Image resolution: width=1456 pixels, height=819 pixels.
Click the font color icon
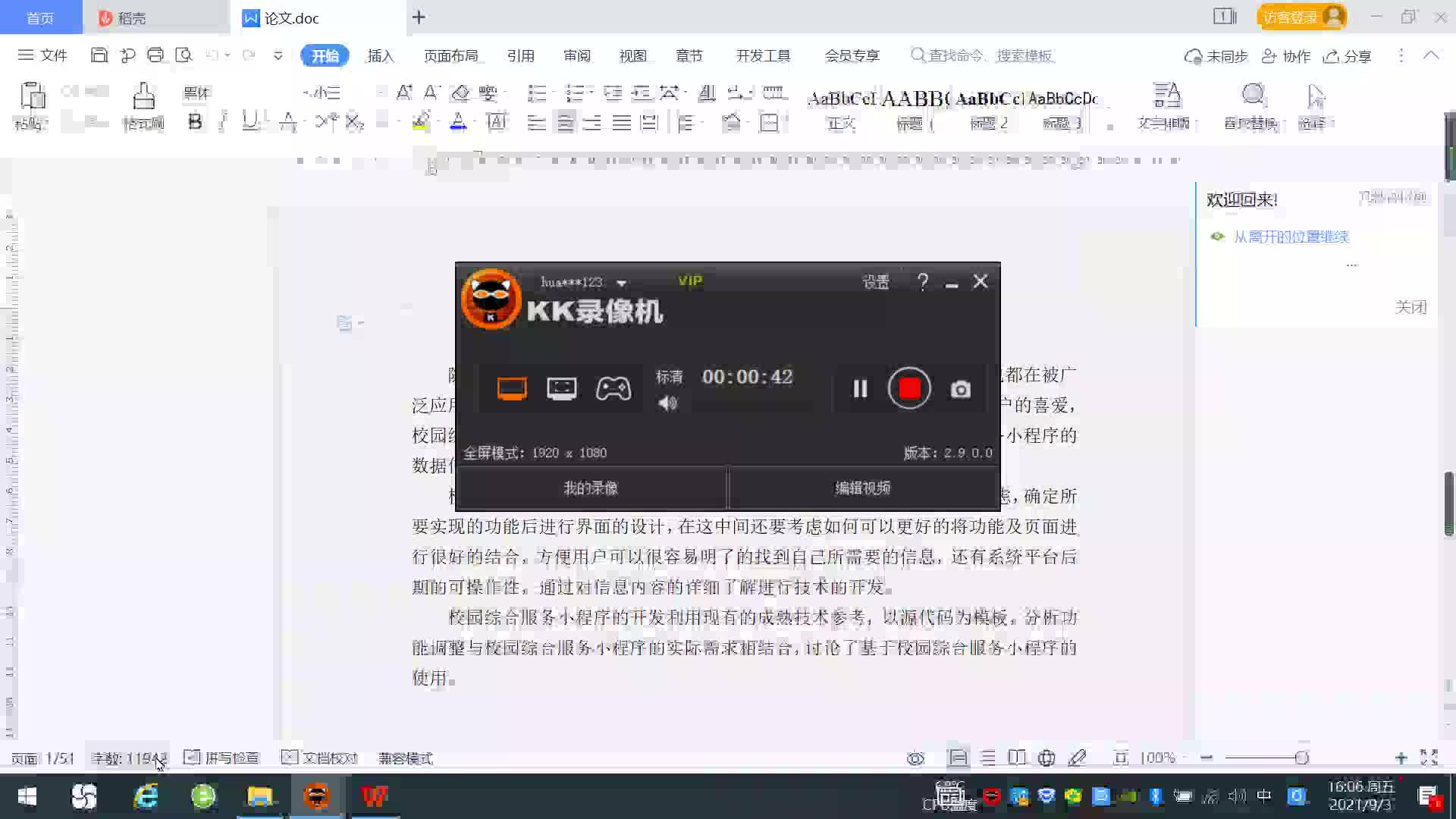(x=458, y=121)
